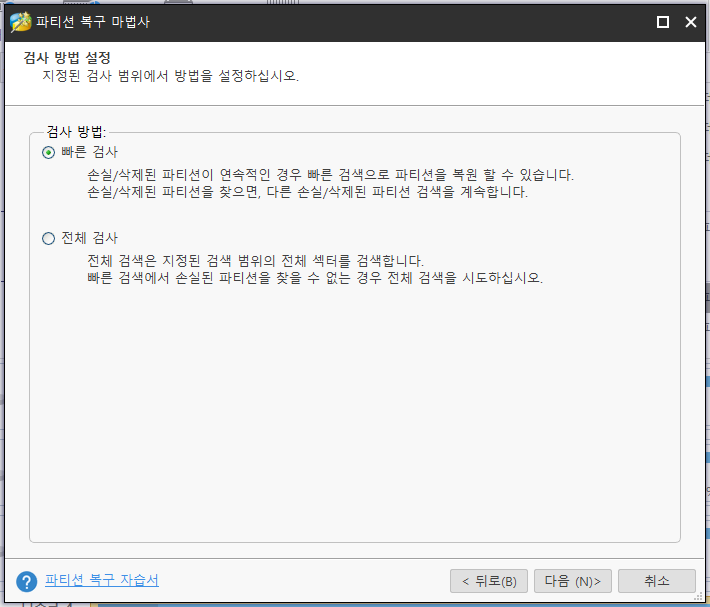Click the 손실/삭제된 파티션이 연속적인 경우 description line

click(330, 175)
